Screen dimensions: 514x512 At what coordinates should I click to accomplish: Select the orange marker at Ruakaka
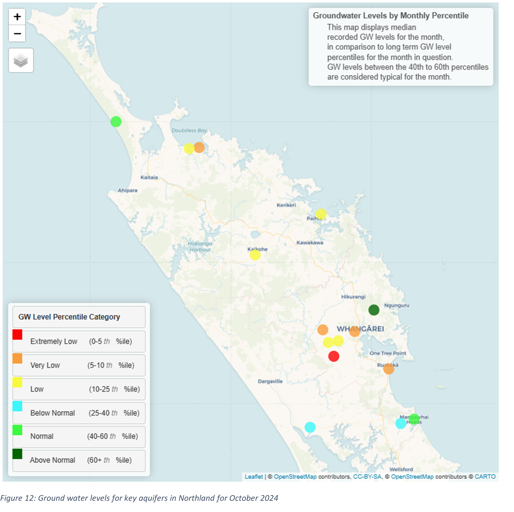389,369
